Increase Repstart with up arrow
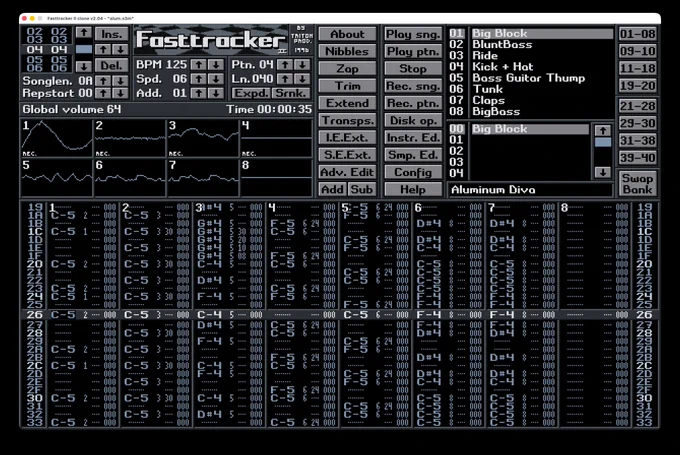 click(103, 93)
